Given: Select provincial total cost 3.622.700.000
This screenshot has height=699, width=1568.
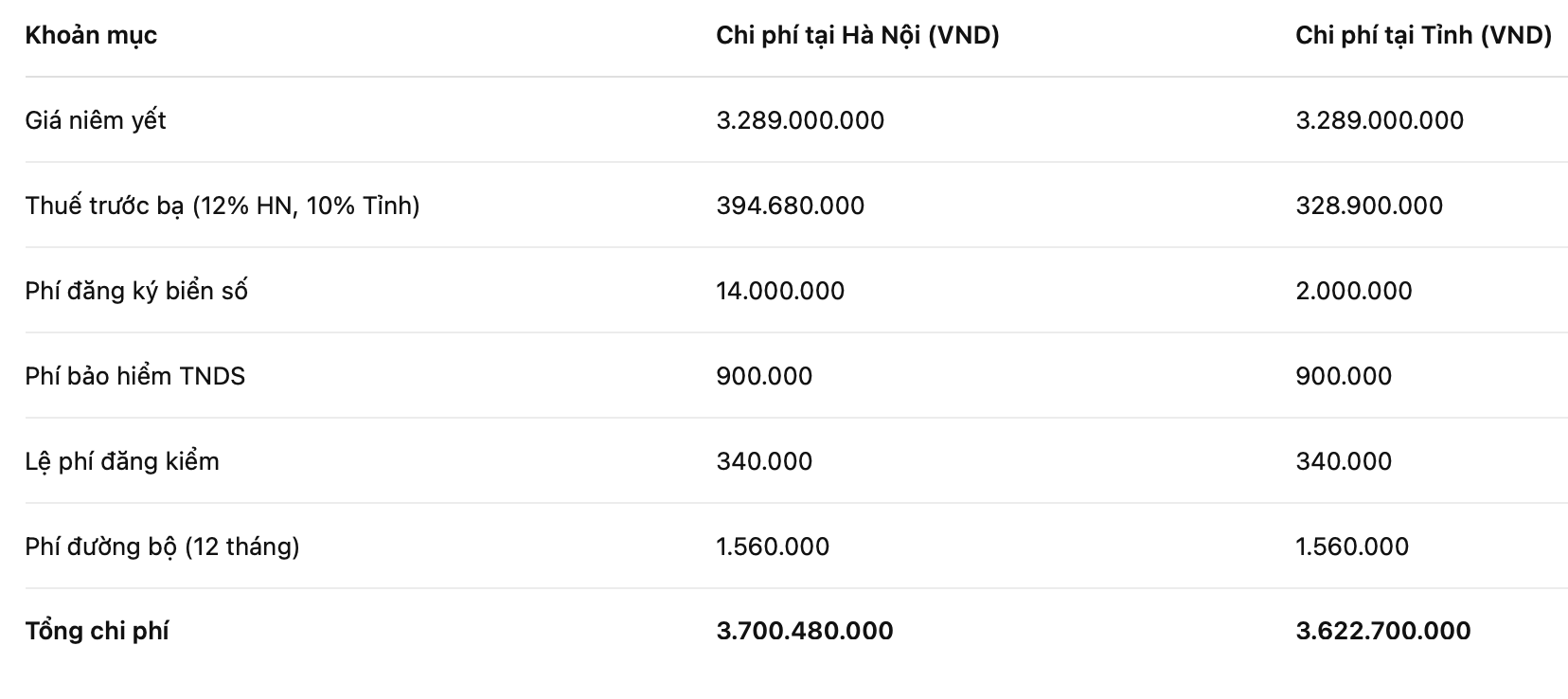Looking at the screenshot, I should [1382, 632].
